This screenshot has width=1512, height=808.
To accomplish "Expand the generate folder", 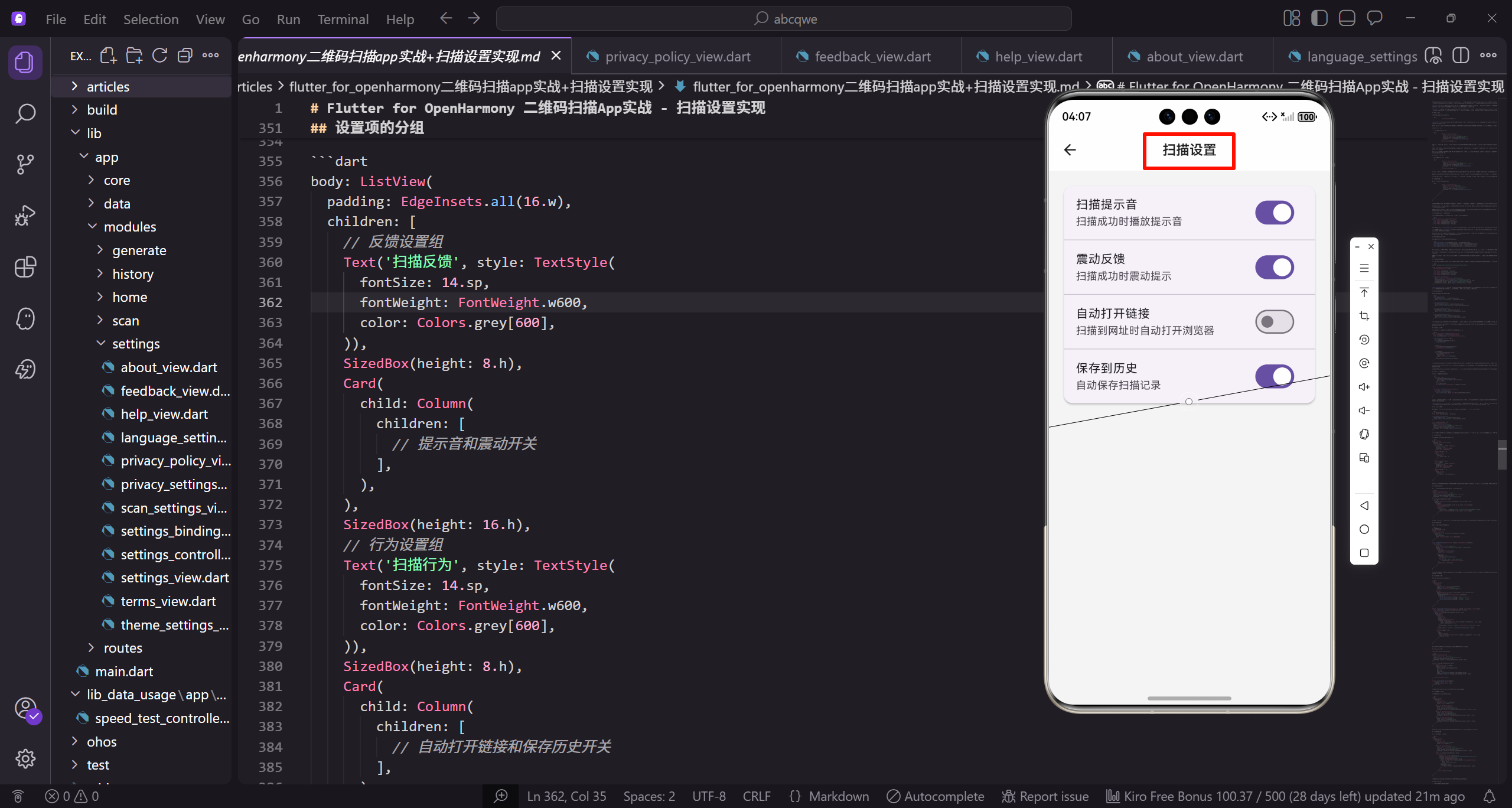I will tap(142, 250).
